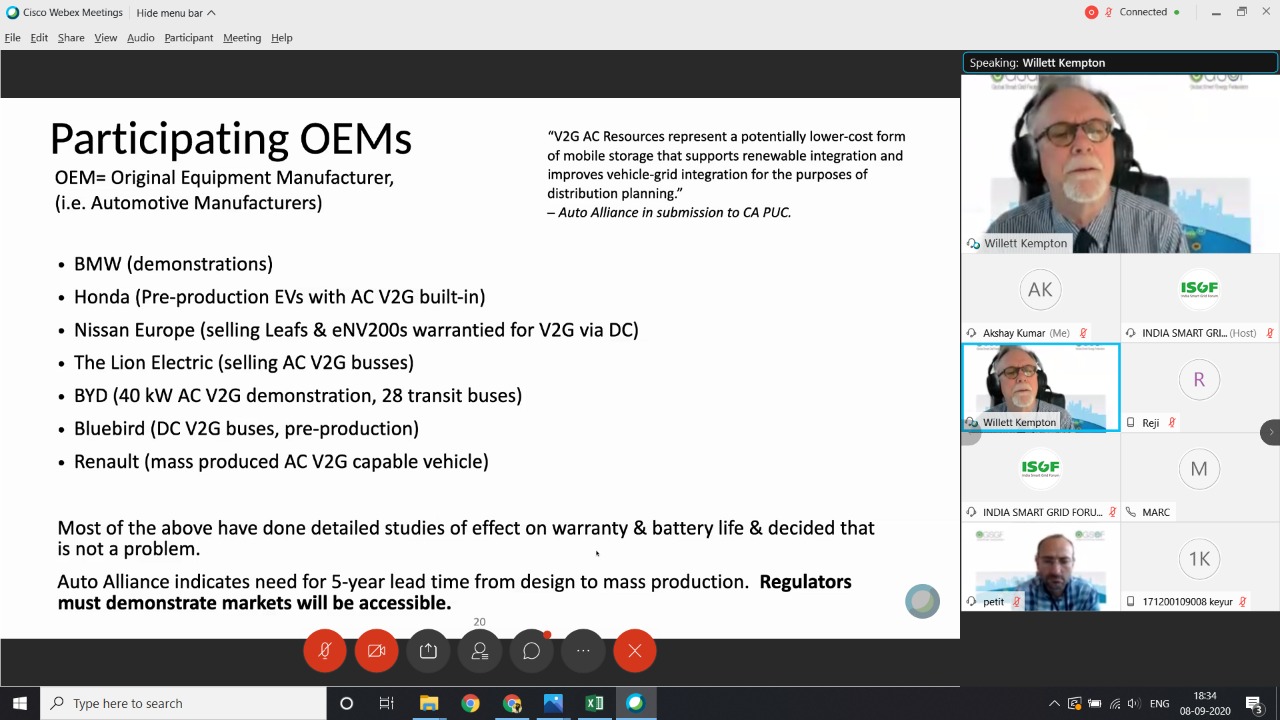
Task: Open the File menu
Action: (x=12, y=37)
